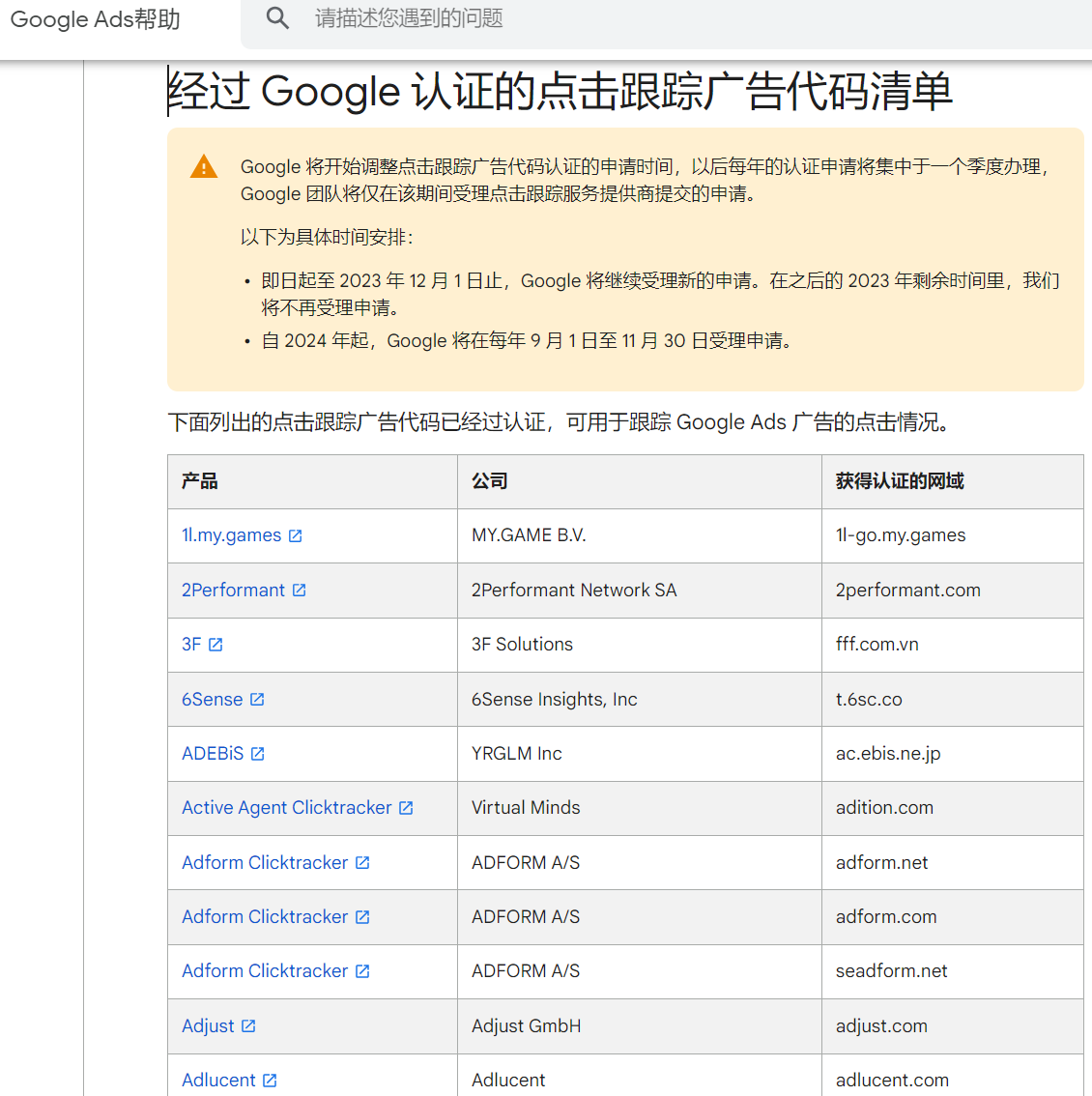Click the external-link icon beside 6Sense

(x=258, y=699)
